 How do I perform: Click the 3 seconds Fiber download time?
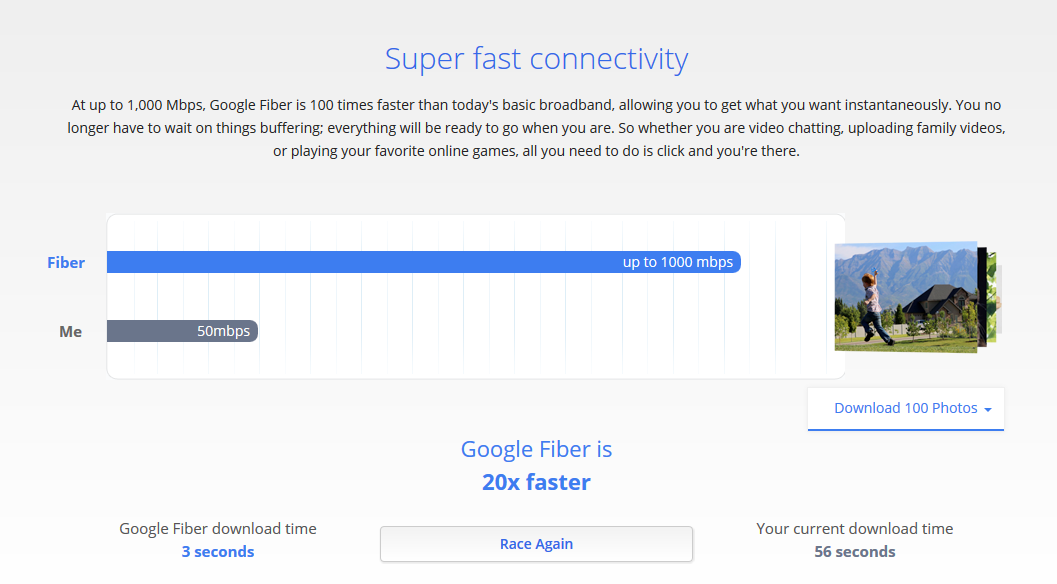click(x=218, y=552)
